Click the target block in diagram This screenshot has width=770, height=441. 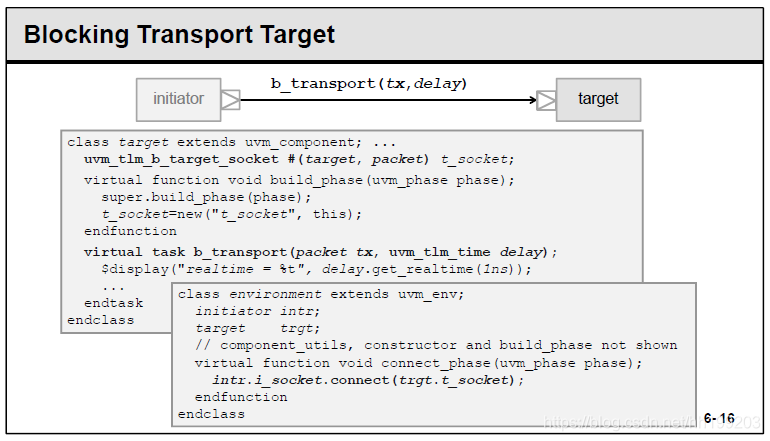[x=598, y=99]
